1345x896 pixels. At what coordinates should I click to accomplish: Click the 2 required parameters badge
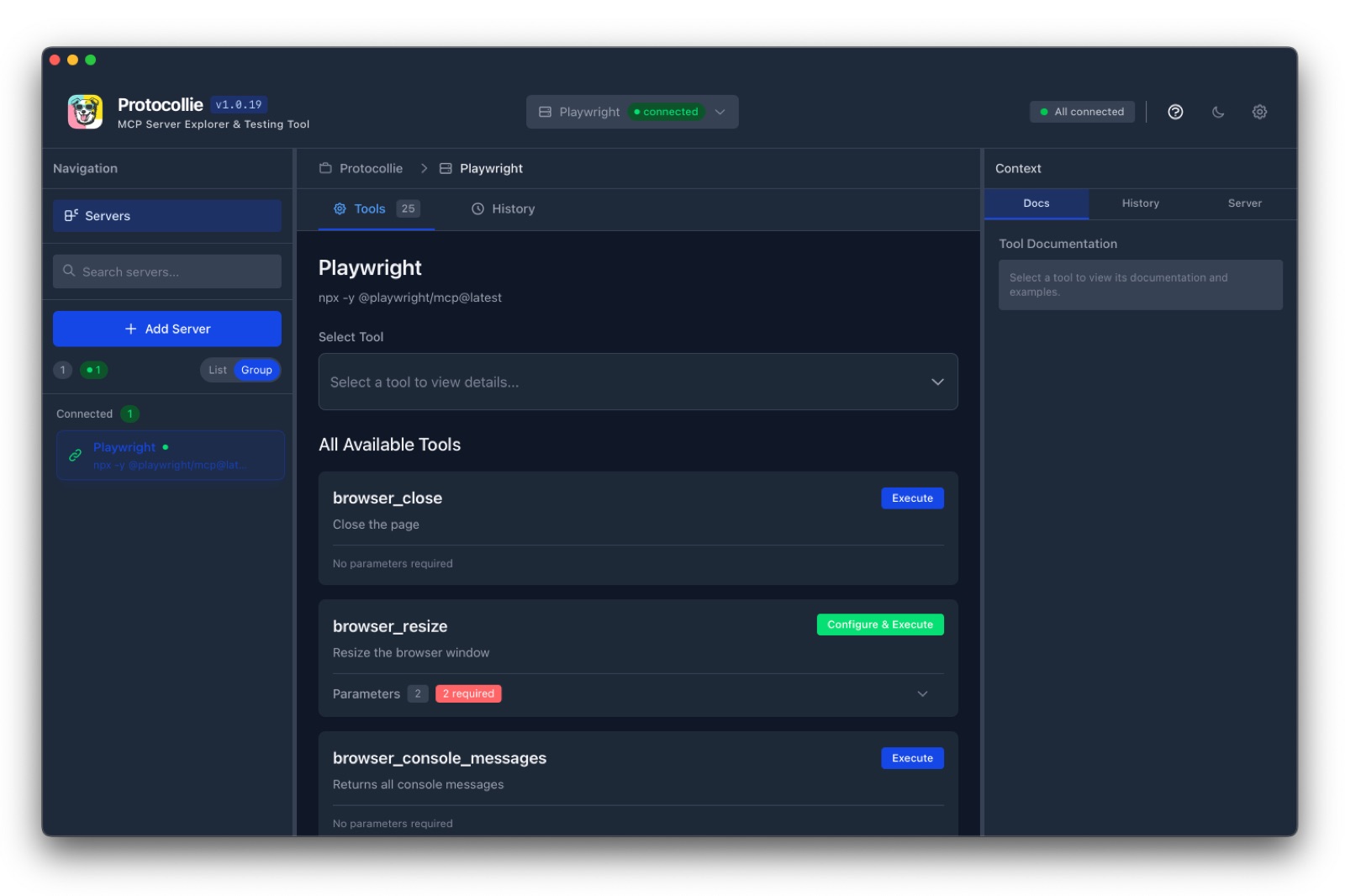click(x=468, y=693)
